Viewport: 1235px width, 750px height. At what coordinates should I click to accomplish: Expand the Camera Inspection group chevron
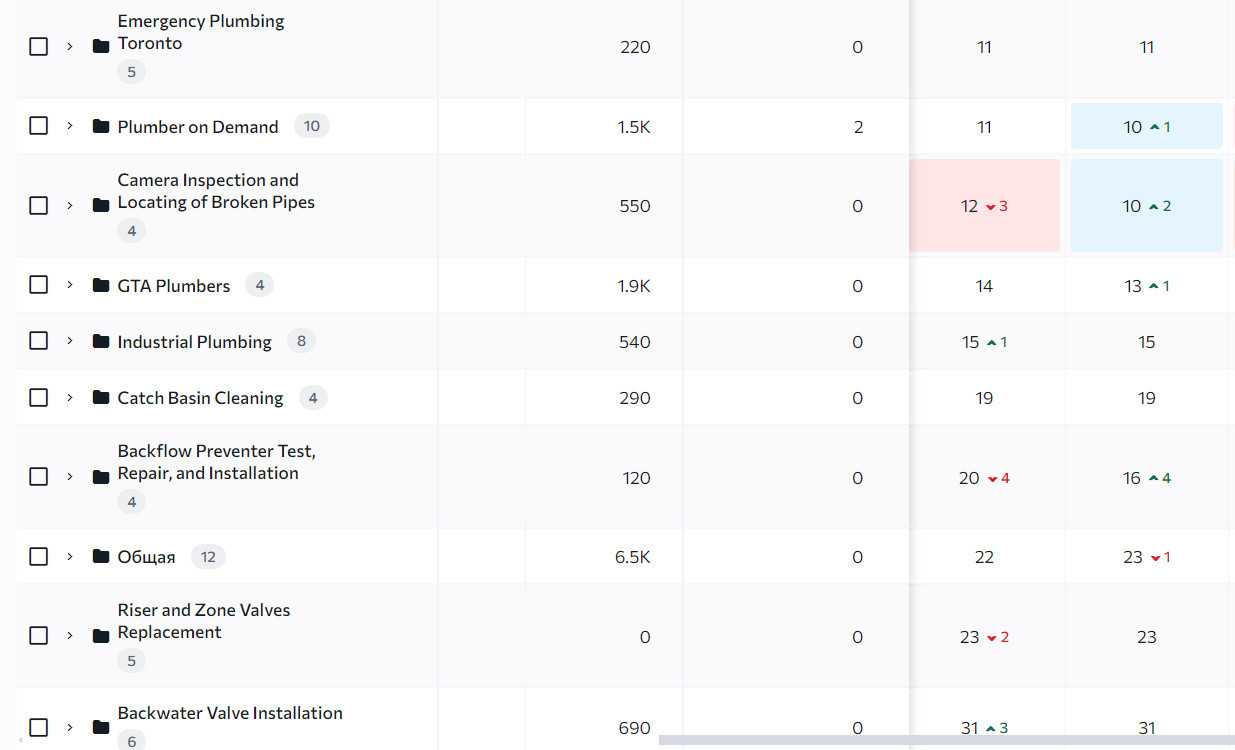click(69, 205)
